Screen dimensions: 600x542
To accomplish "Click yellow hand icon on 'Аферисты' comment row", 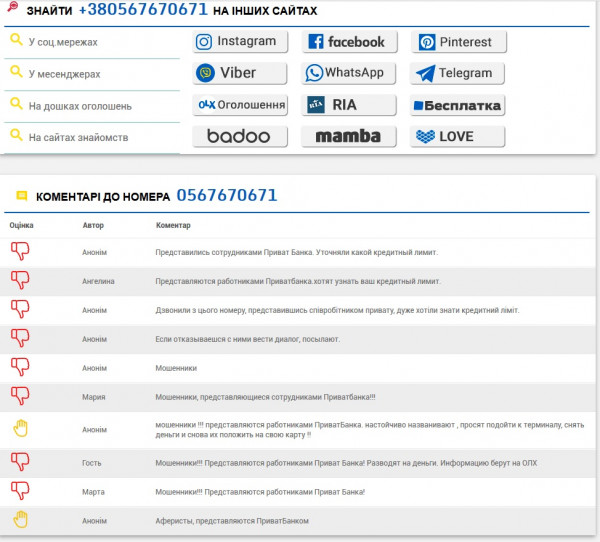I will click(x=21, y=519).
